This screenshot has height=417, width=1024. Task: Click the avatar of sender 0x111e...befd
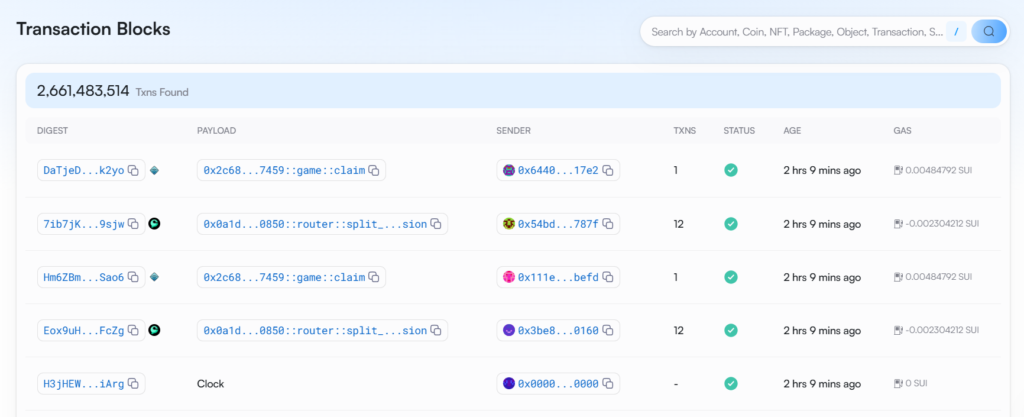point(509,277)
